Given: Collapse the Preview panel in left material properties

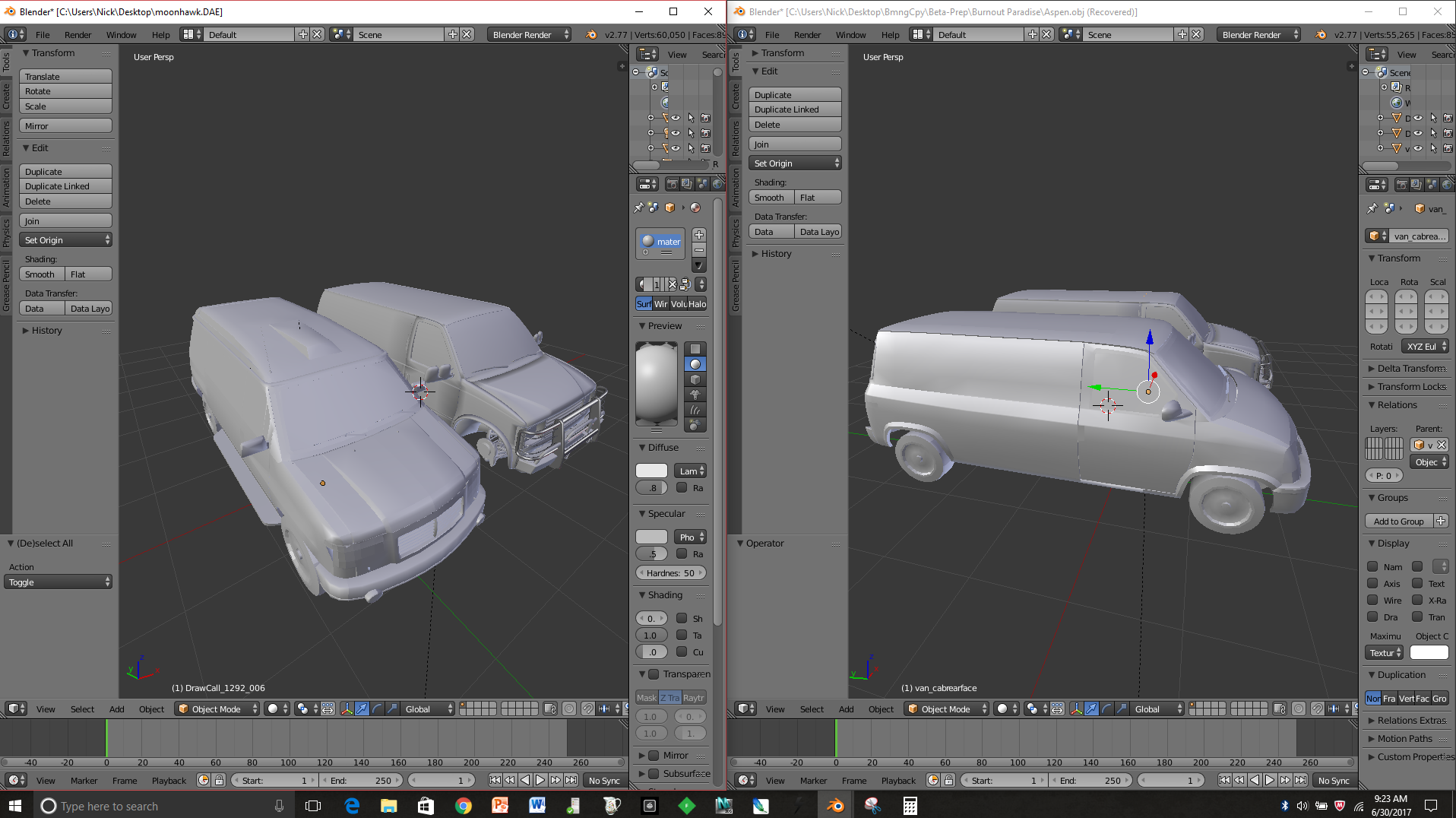Looking at the screenshot, I should click(665, 325).
